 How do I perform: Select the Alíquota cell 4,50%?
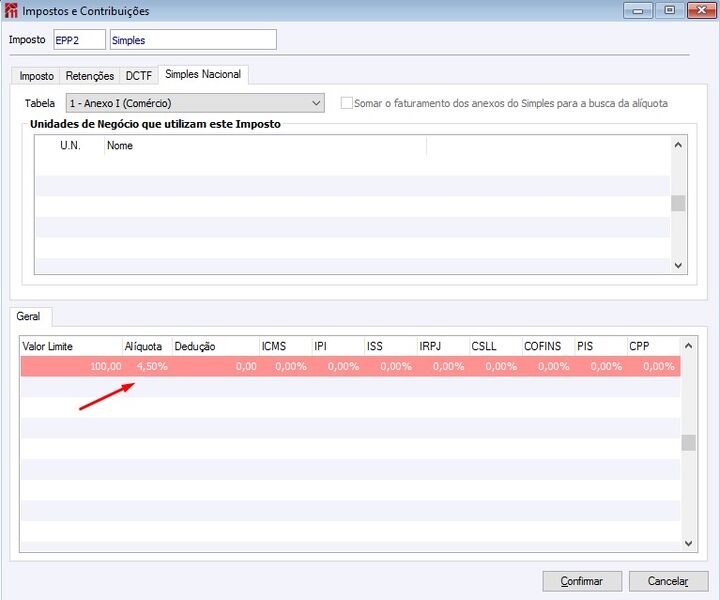click(147, 366)
